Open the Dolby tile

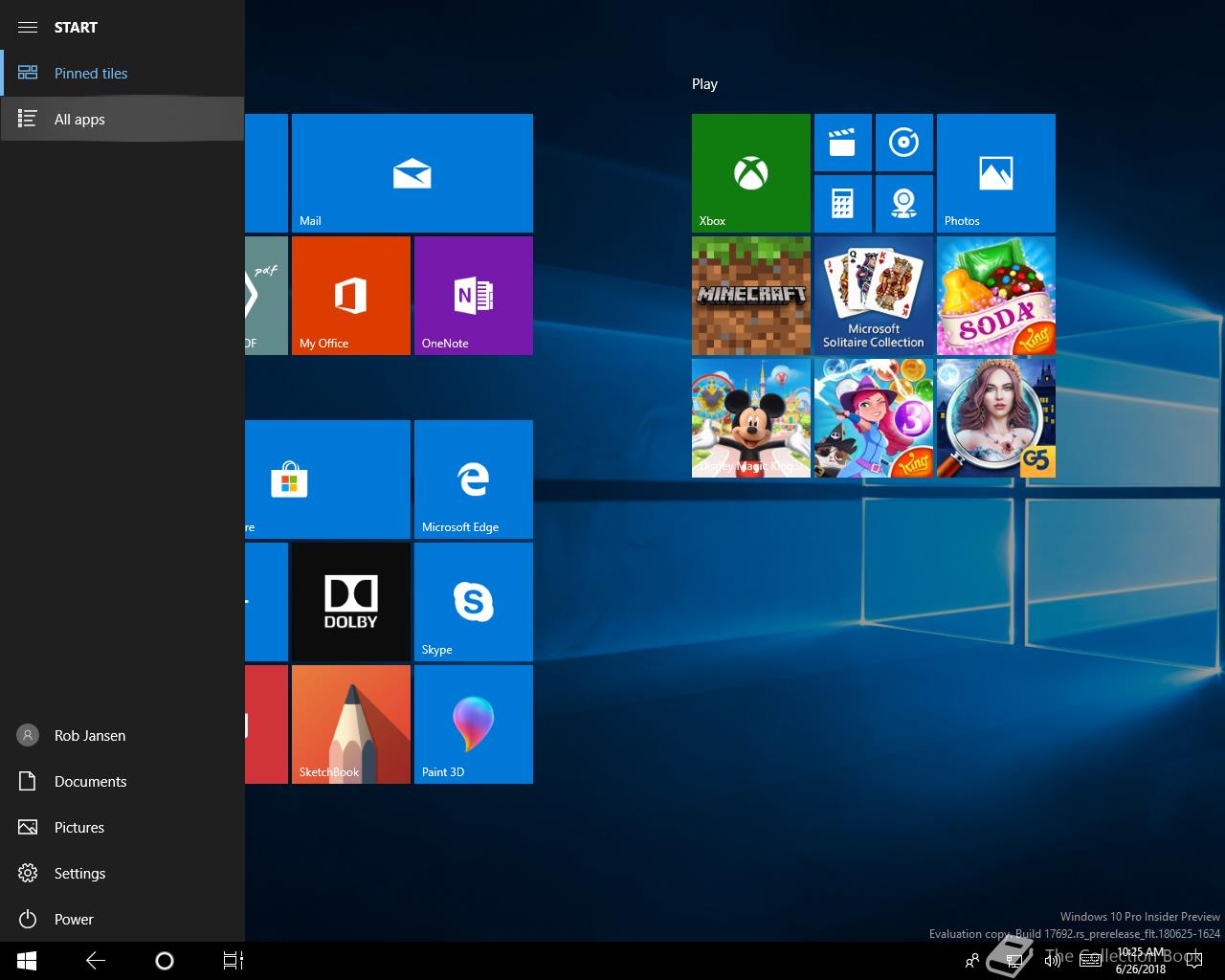coord(350,601)
